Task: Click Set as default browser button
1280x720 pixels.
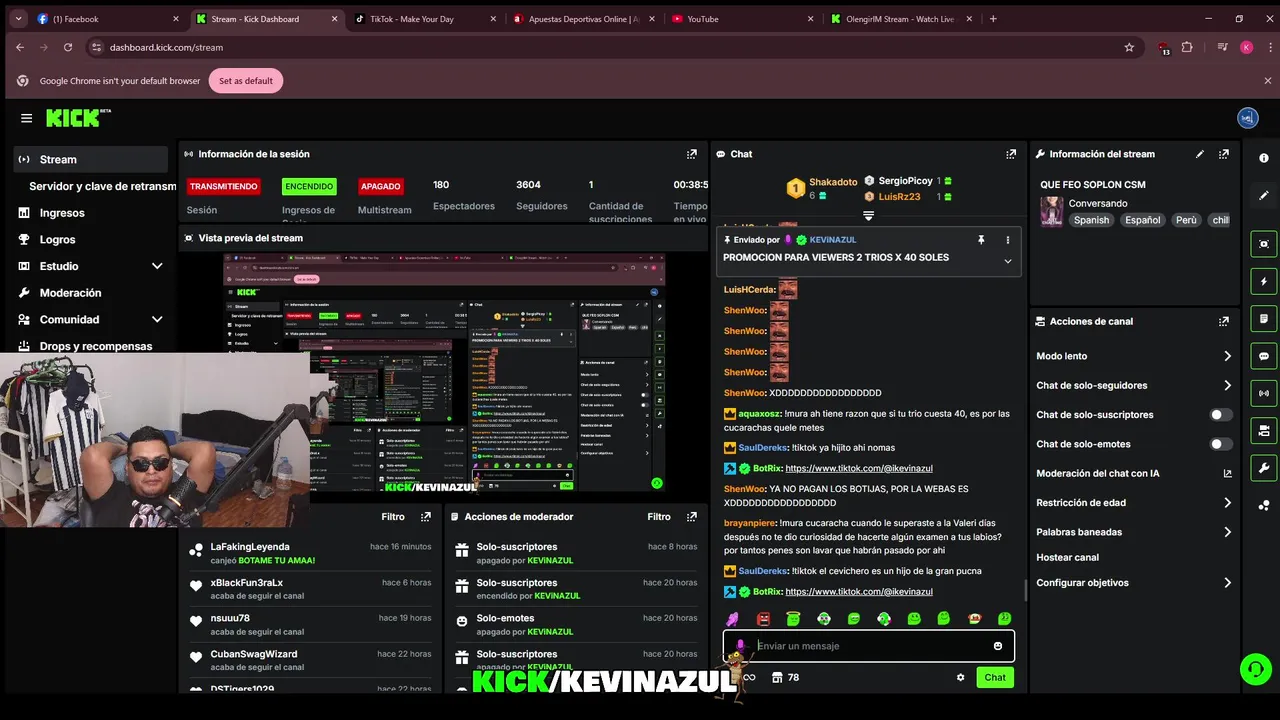Action: coord(246,81)
